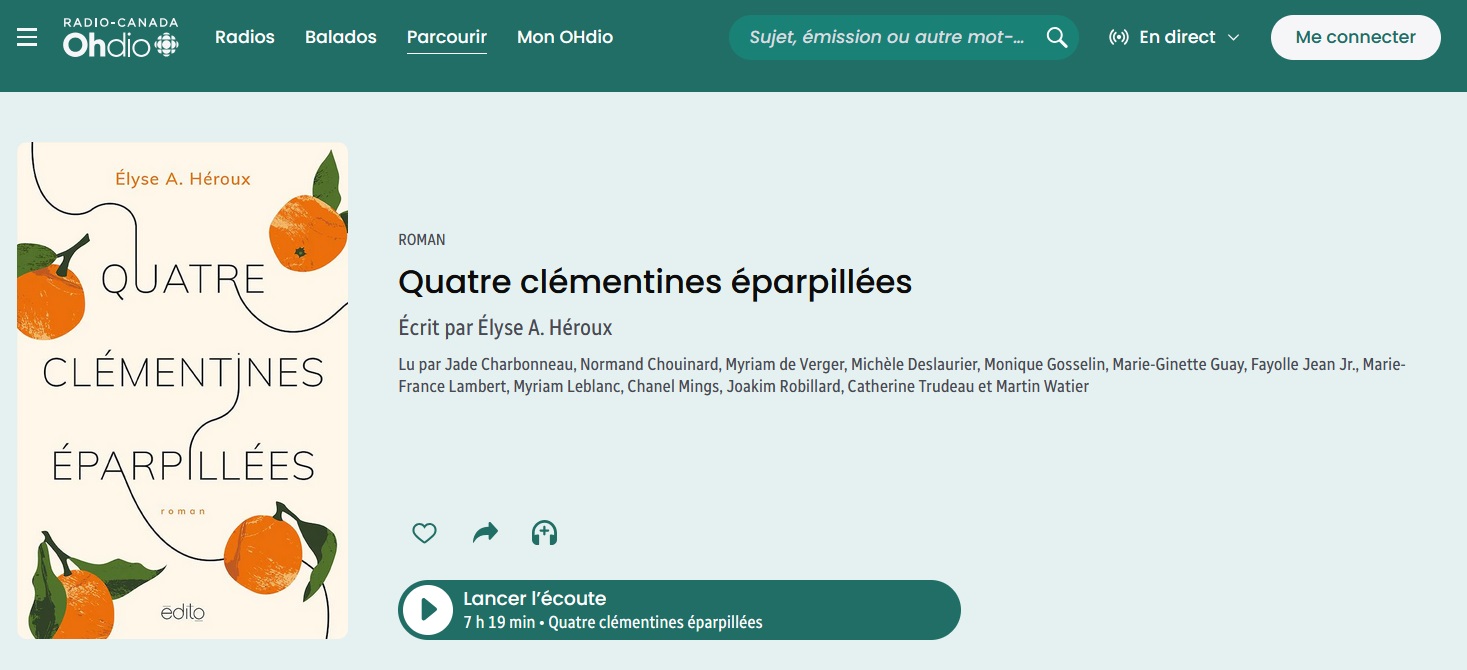Image resolution: width=1467 pixels, height=670 pixels.
Task: Hit the circular play icon
Action: [429, 610]
